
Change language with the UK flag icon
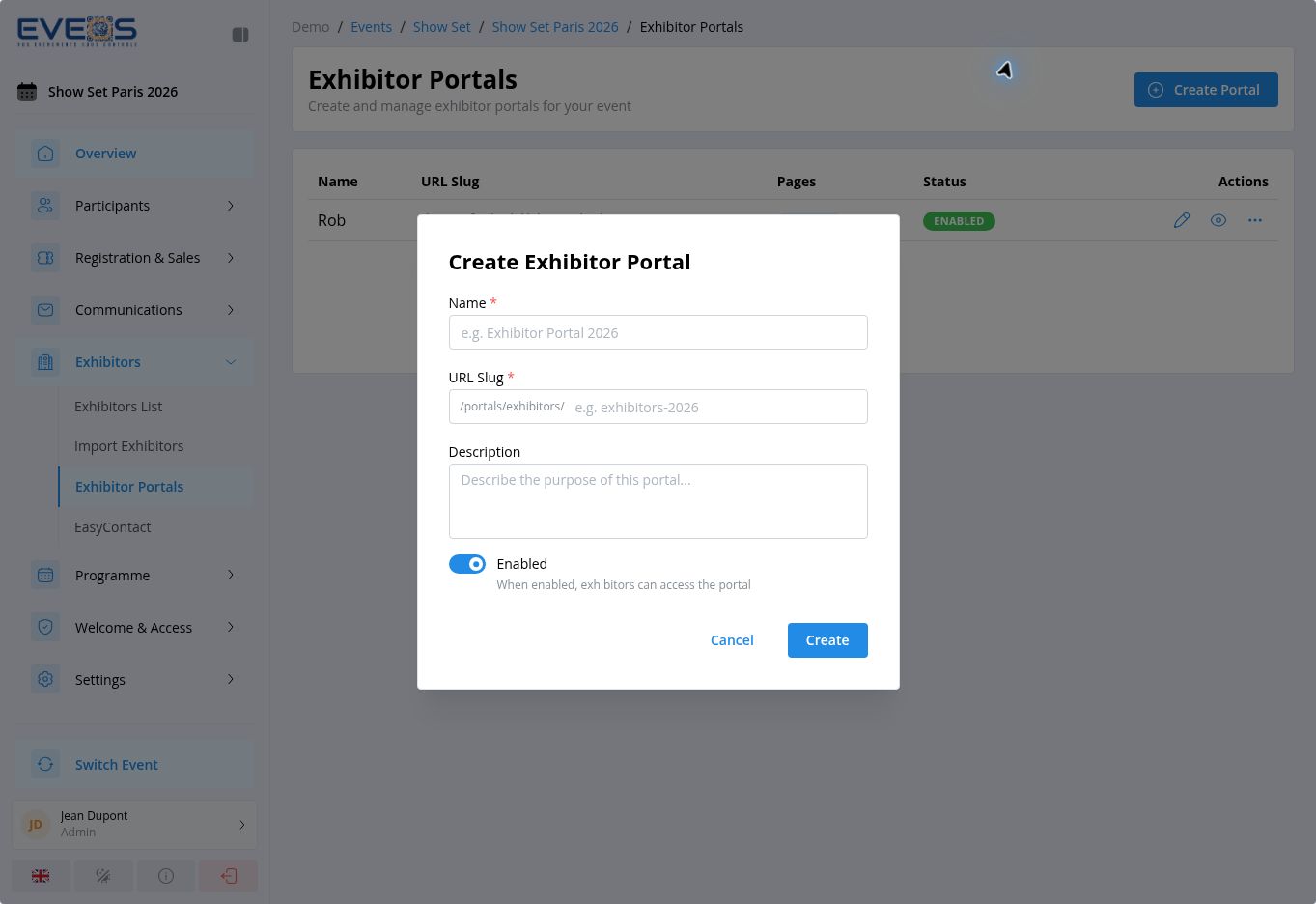(41, 876)
